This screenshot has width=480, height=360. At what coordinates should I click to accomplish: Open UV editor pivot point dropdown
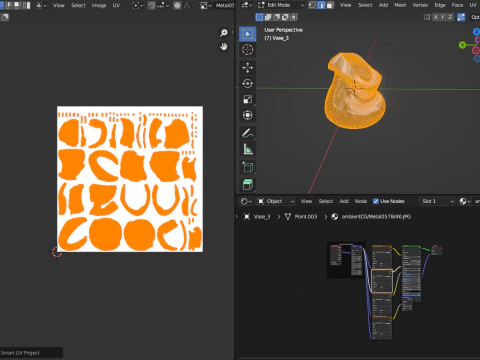pos(138,5)
